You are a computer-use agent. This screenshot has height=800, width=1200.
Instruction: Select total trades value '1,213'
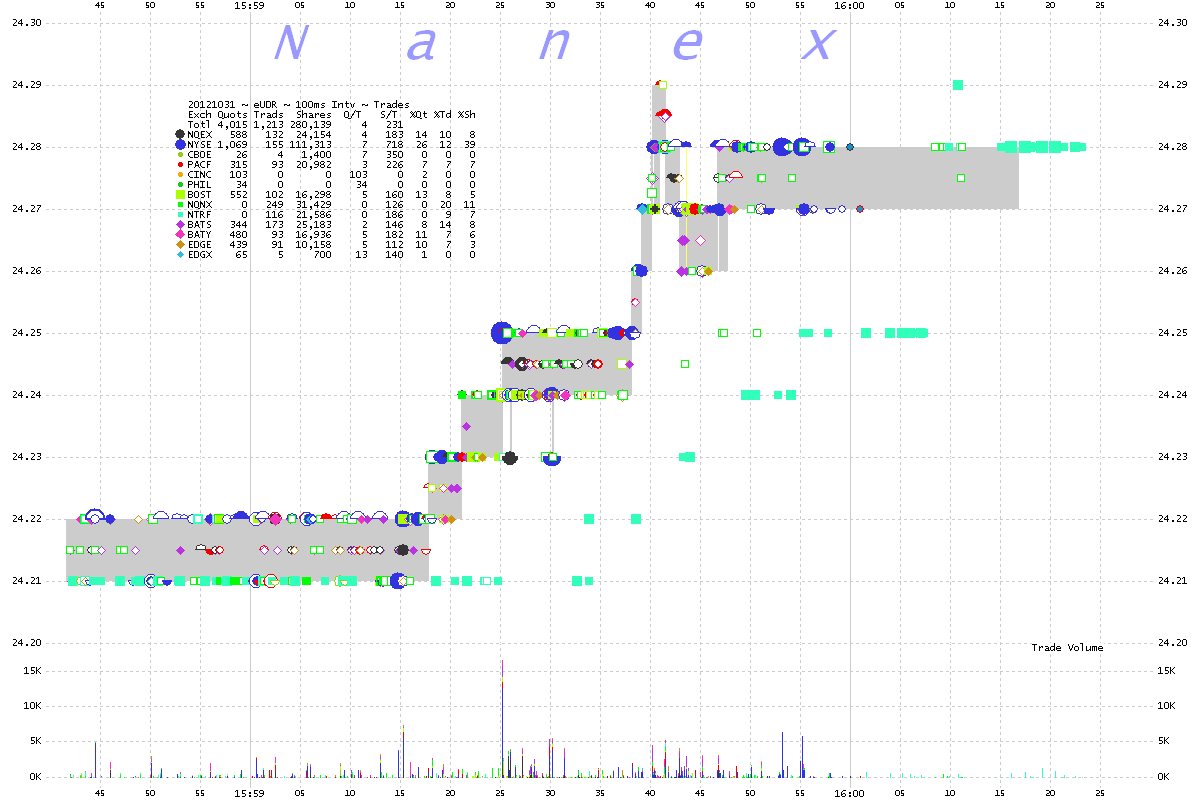(269, 124)
